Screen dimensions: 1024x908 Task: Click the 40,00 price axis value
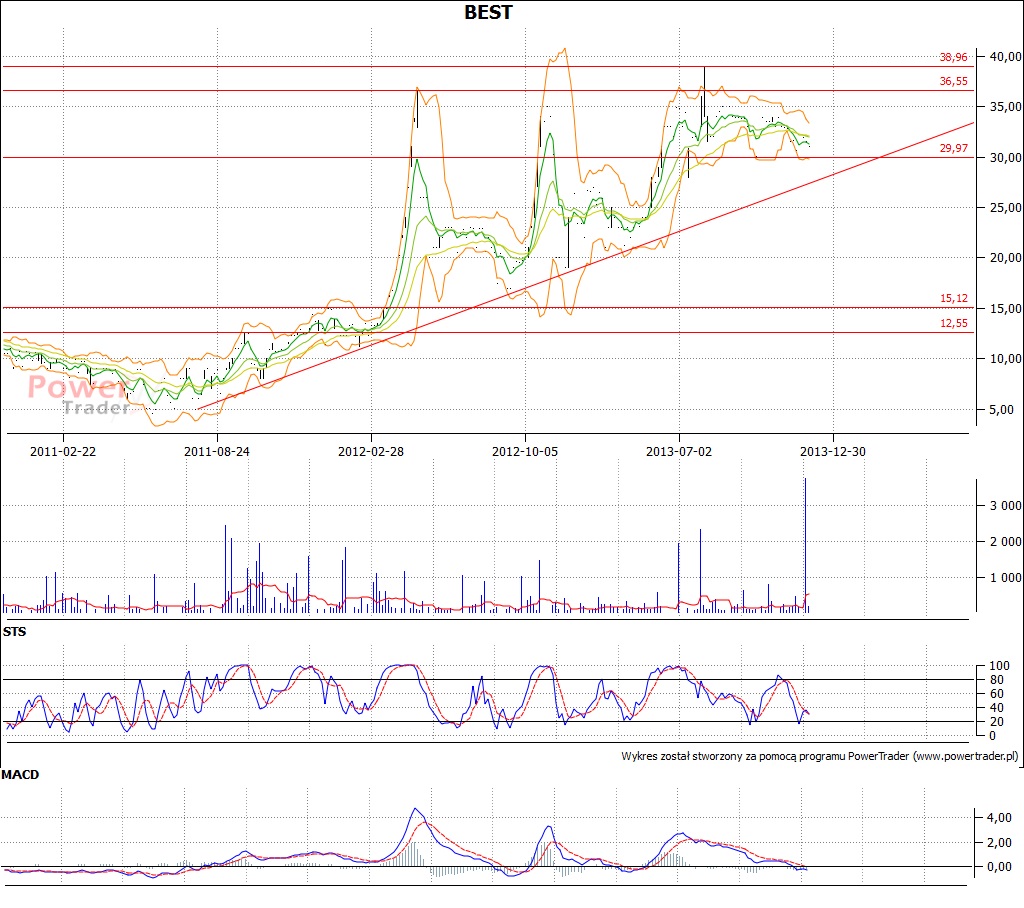click(x=1005, y=56)
